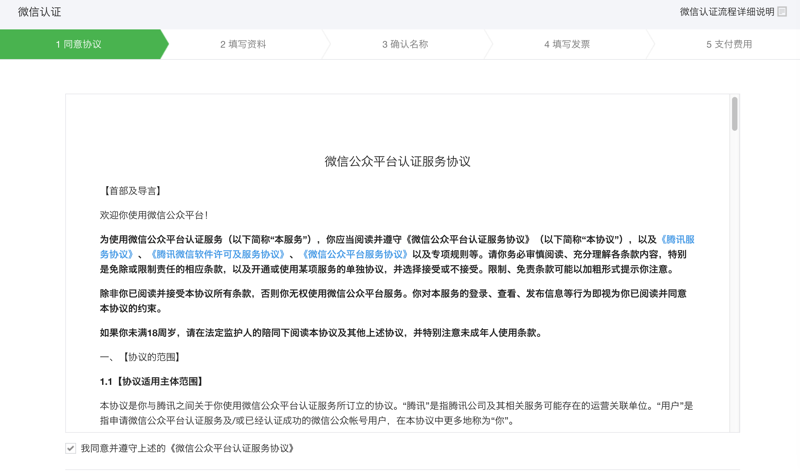Open the 《微信公众平台服务协议》 link
This screenshot has height=471, width=800.
355,254
